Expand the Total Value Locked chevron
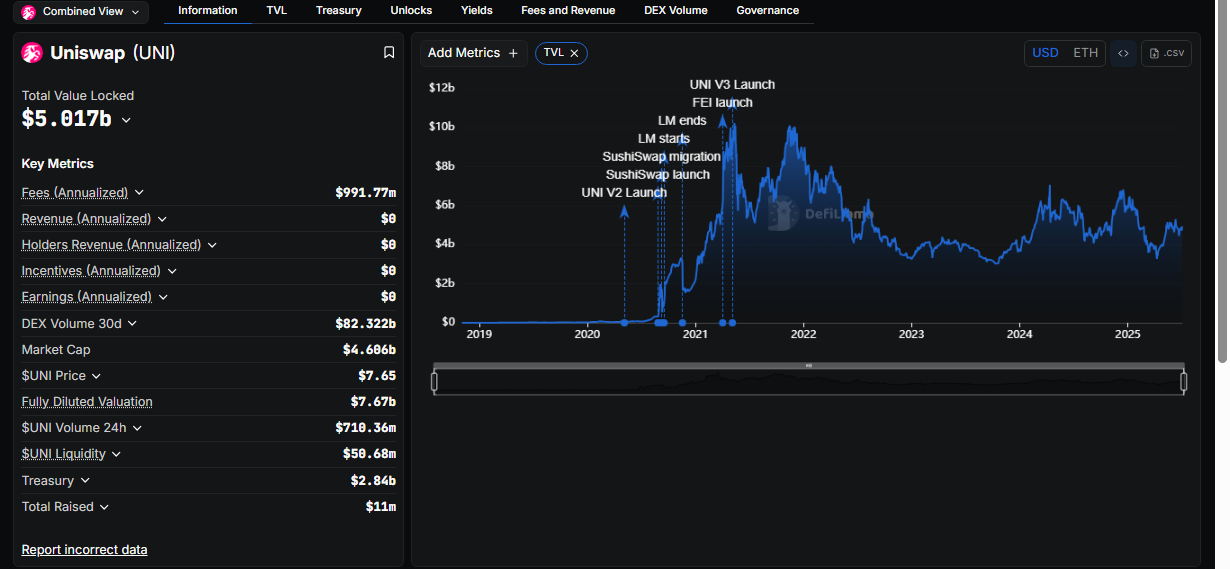The height and width of the screenshot is (569, 1230). tap(126, 120)
